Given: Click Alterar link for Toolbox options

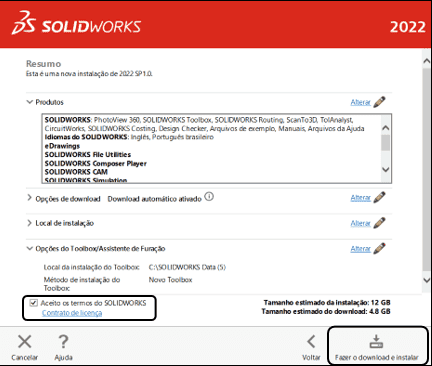Looking at the screenshot, I should [x=360, y=249].
